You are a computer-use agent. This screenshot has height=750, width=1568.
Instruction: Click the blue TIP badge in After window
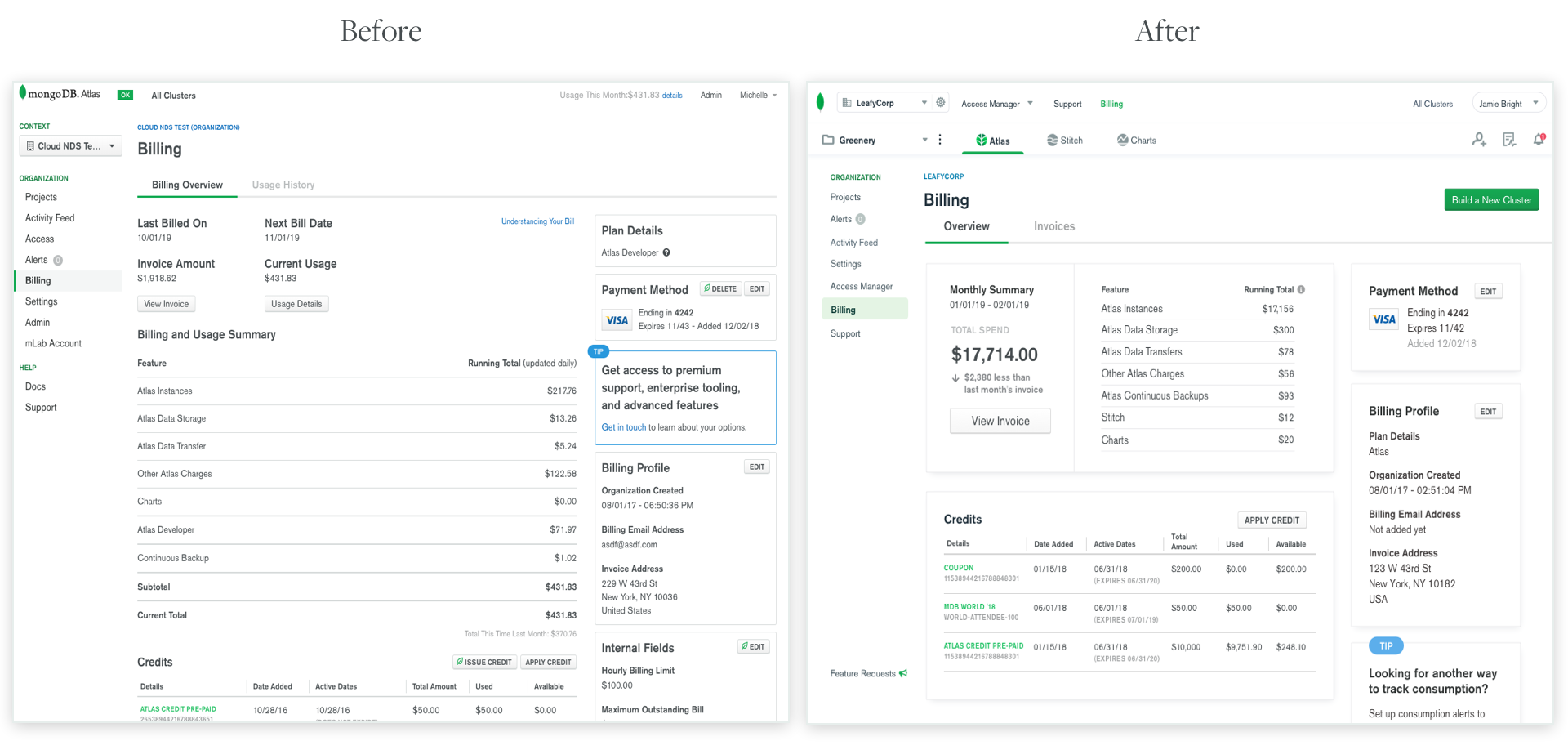pyautogui.click(x=1386, y=645)
